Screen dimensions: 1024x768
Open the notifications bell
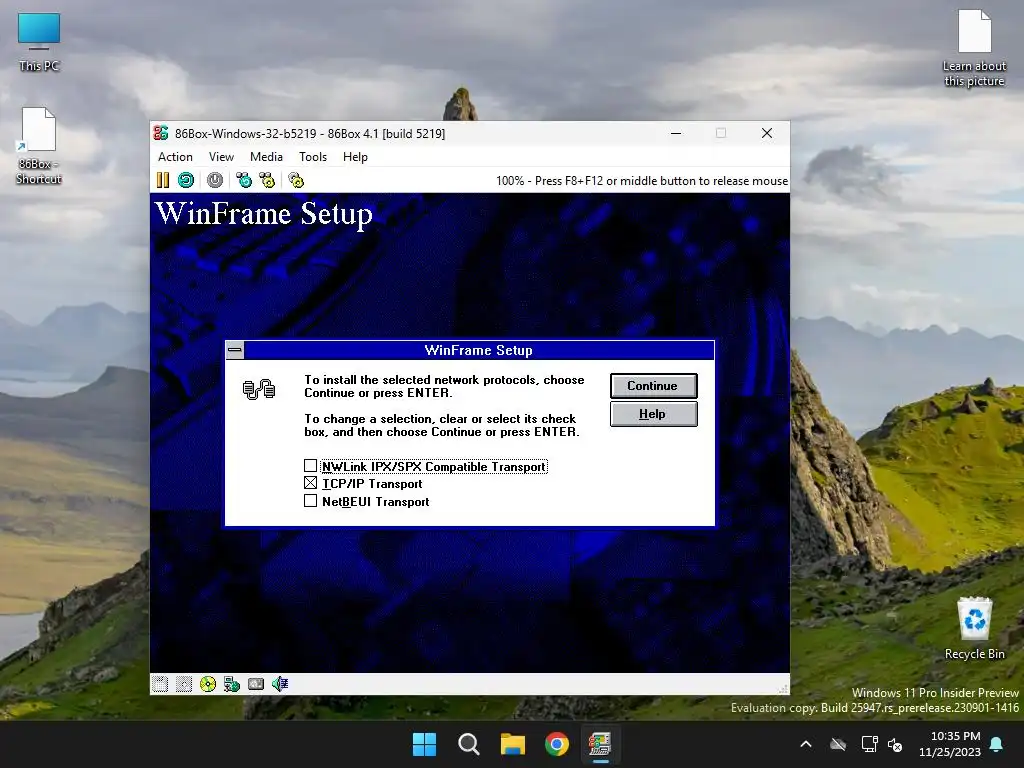pyautogui.click(x=997, y=744)
